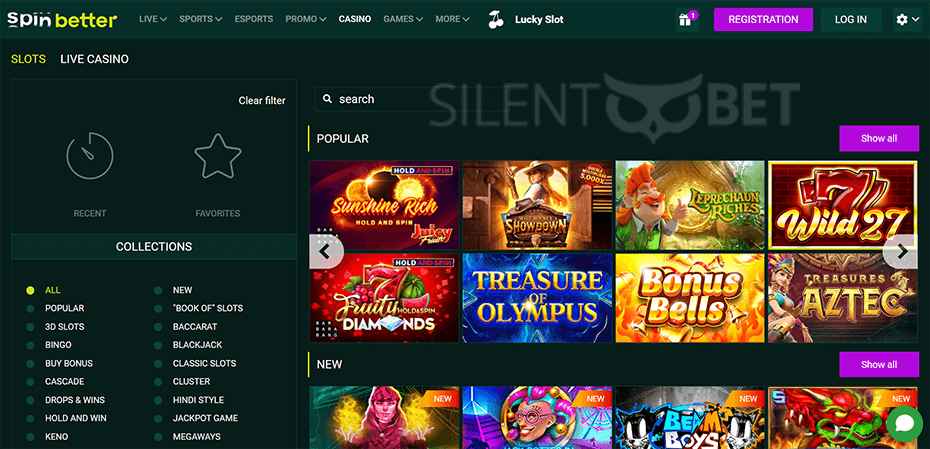Expand the MORE dropdown menu
Image resolution: width=930 pixels, height=449 pixels.
[452, 19]
